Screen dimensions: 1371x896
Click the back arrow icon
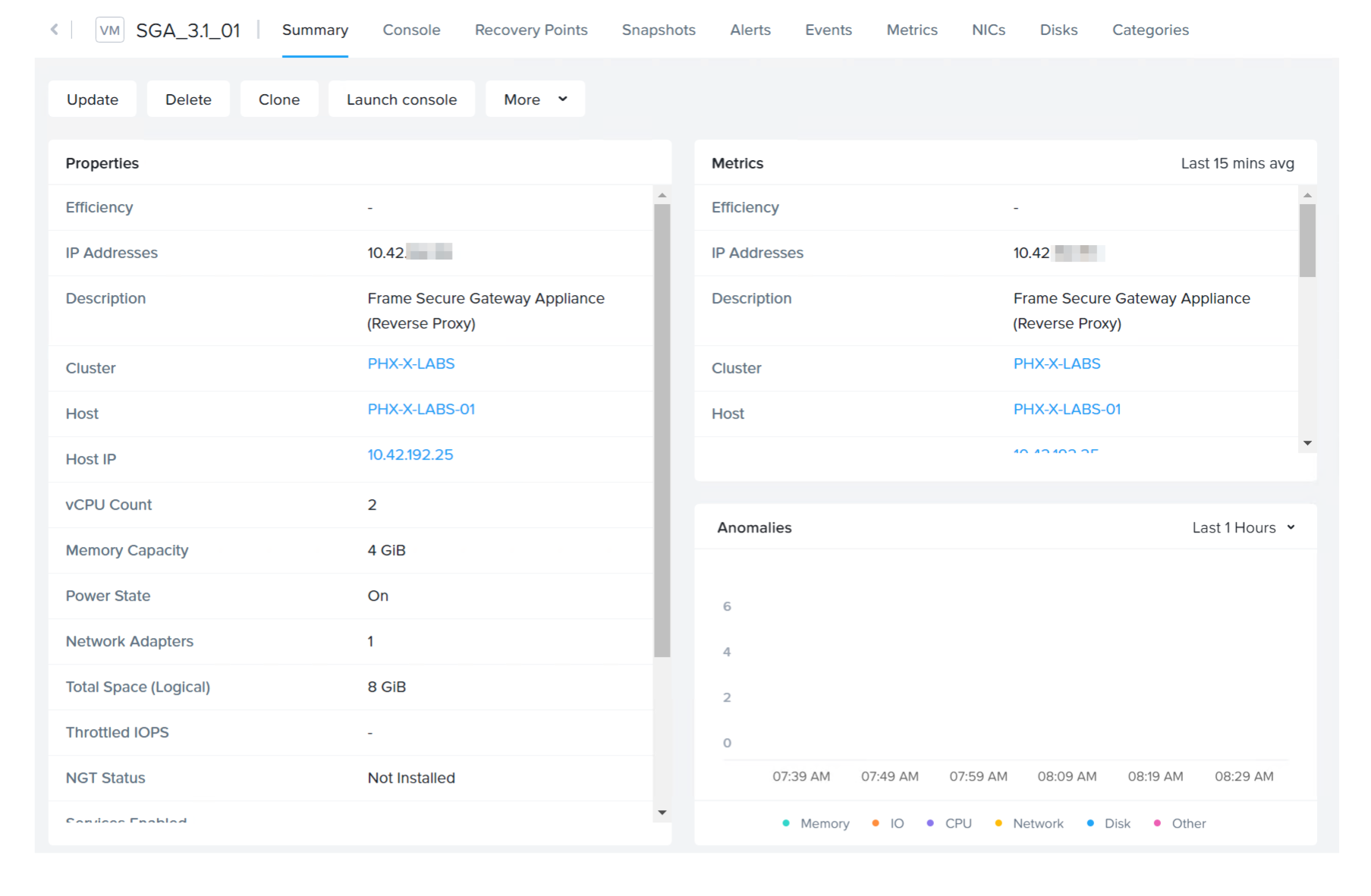click(x=54, y=30)
